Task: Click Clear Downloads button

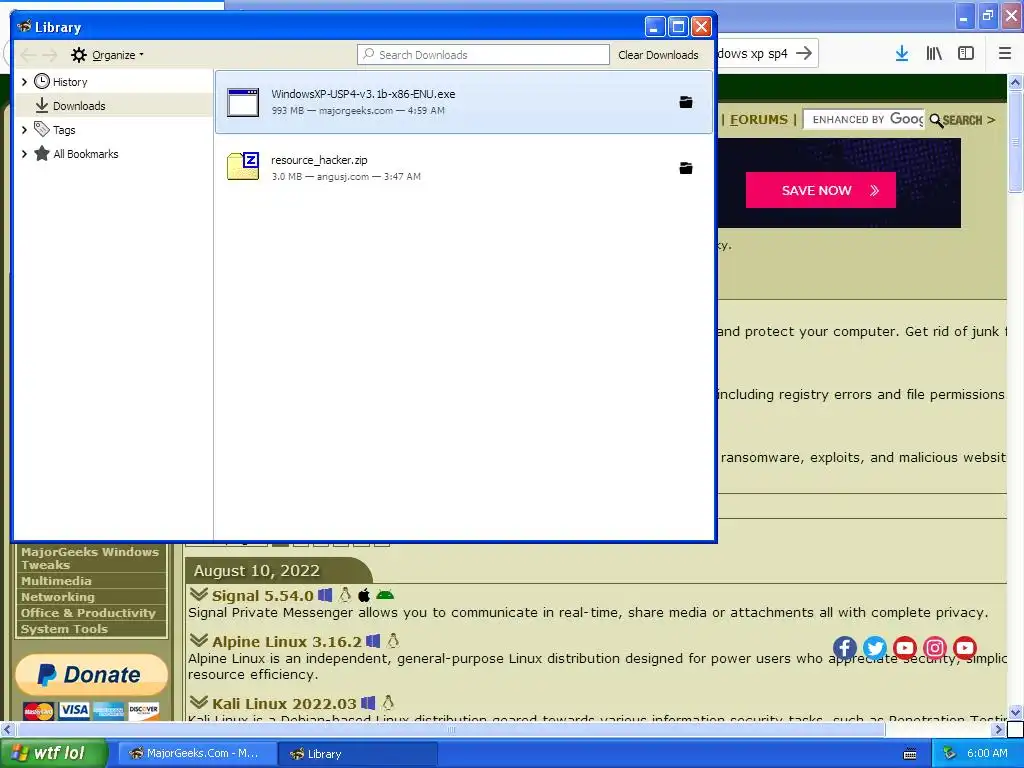Action: pos(658,55)
